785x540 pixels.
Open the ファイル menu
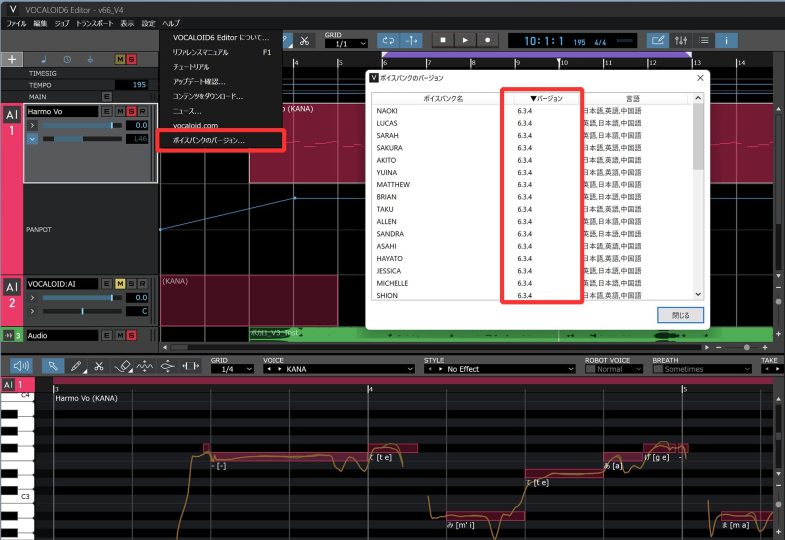16,24
